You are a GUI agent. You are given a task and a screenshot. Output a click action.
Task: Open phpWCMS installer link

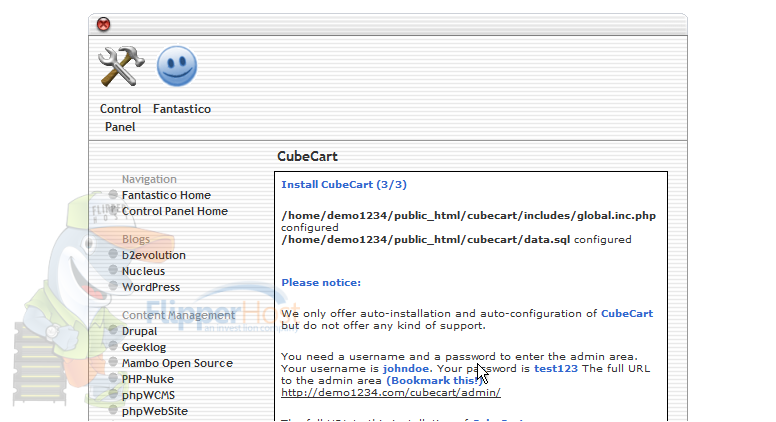148,395
